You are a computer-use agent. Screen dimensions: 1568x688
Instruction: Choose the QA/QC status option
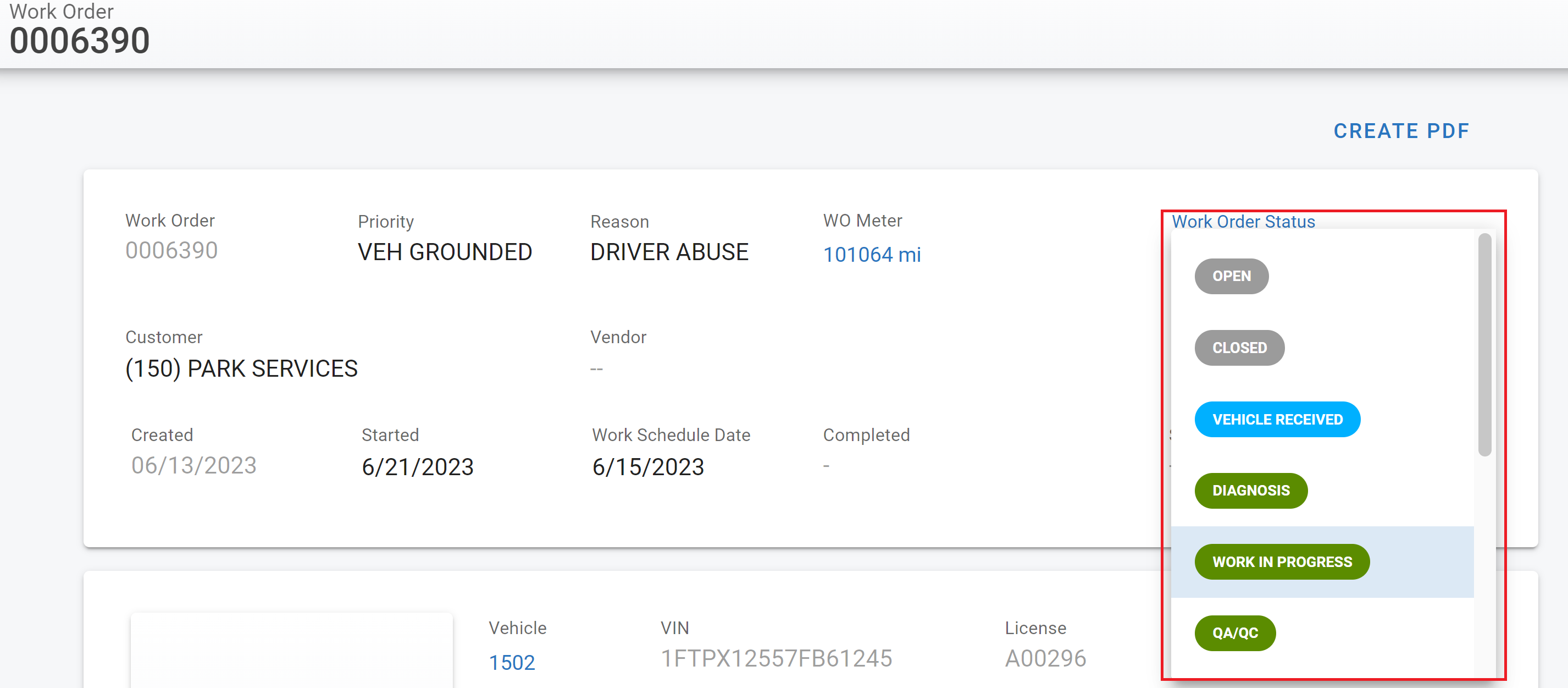coord(1234,633)
